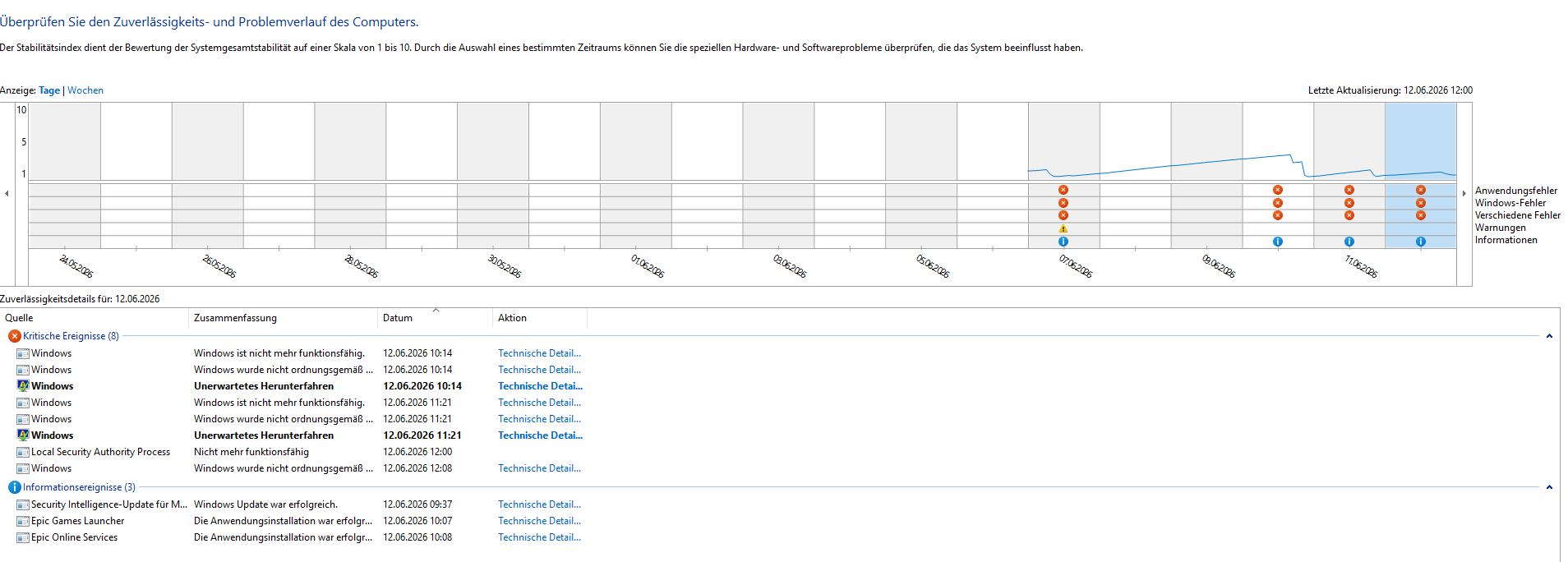The height and width of the screenshot is (562, 1568).
Task: Click the 'Letzte Aktualisierung: 12.06.2026 12:00' text
Action: pyautogui.click(x=1390, y=90)
